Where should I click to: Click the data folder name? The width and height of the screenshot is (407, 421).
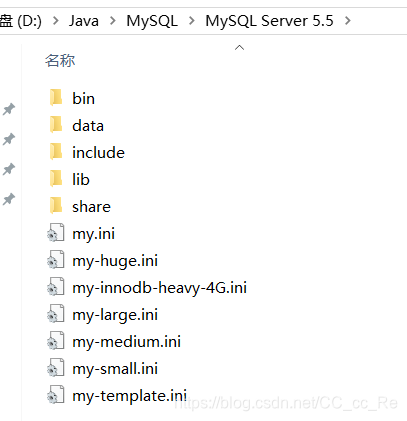click(x=88, y=126)
